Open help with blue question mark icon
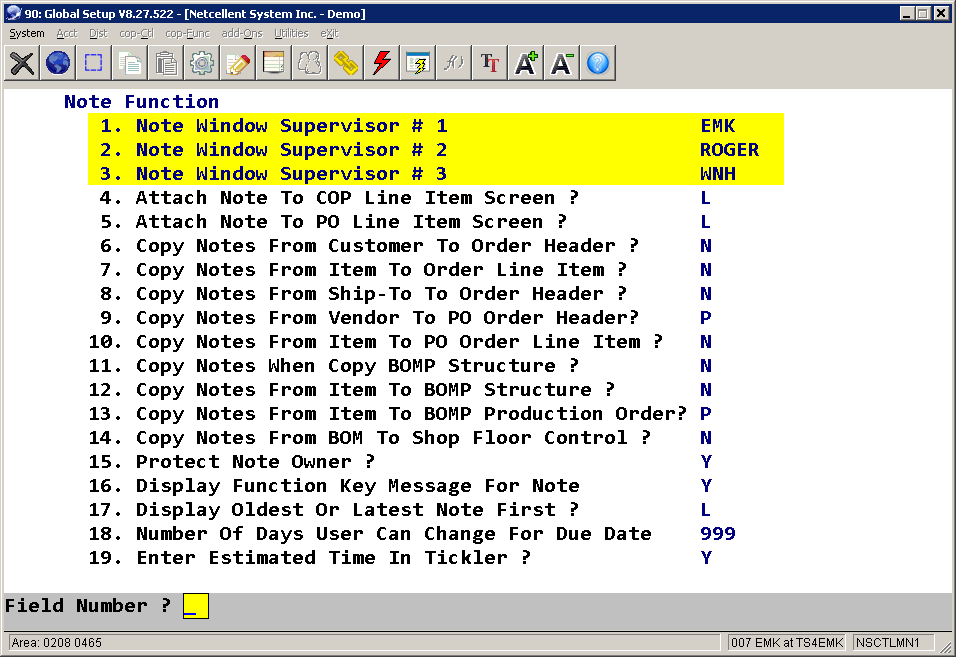The image size is (956, 657). click(598, 64)
